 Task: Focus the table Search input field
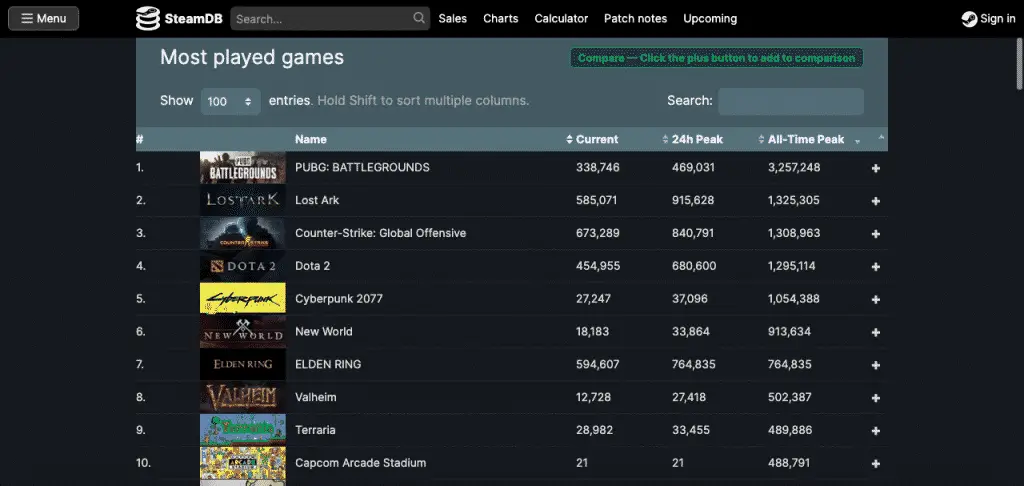pos(791,101)
